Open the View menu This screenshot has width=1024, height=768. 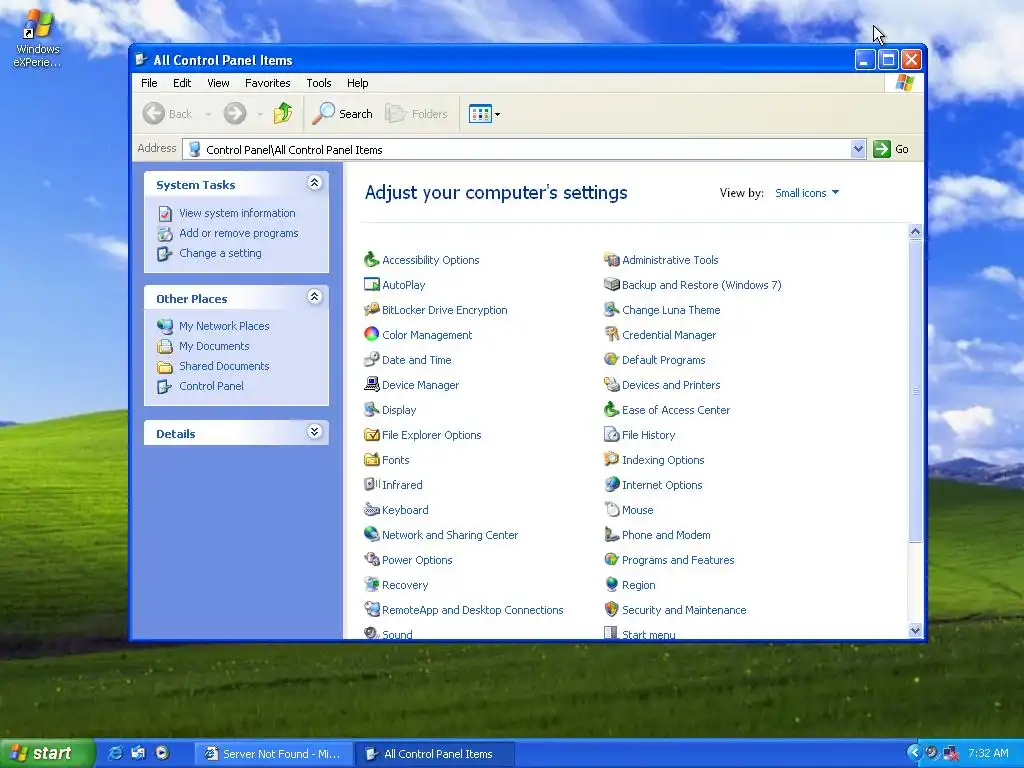pos(218,83)
